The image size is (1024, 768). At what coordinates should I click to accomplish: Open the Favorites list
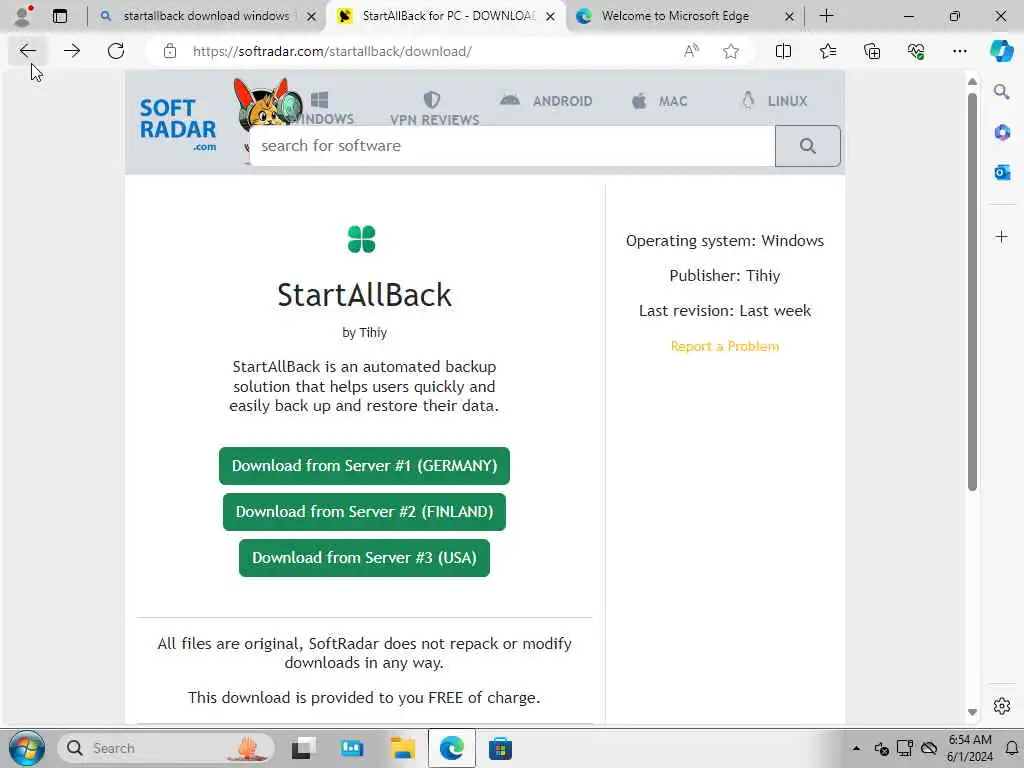click(827, 51)
